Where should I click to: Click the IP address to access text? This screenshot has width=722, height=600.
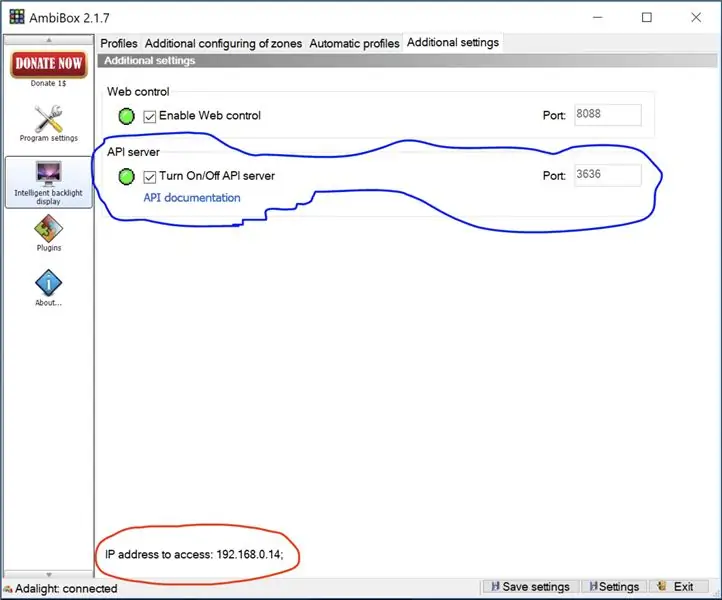(194, 554)
